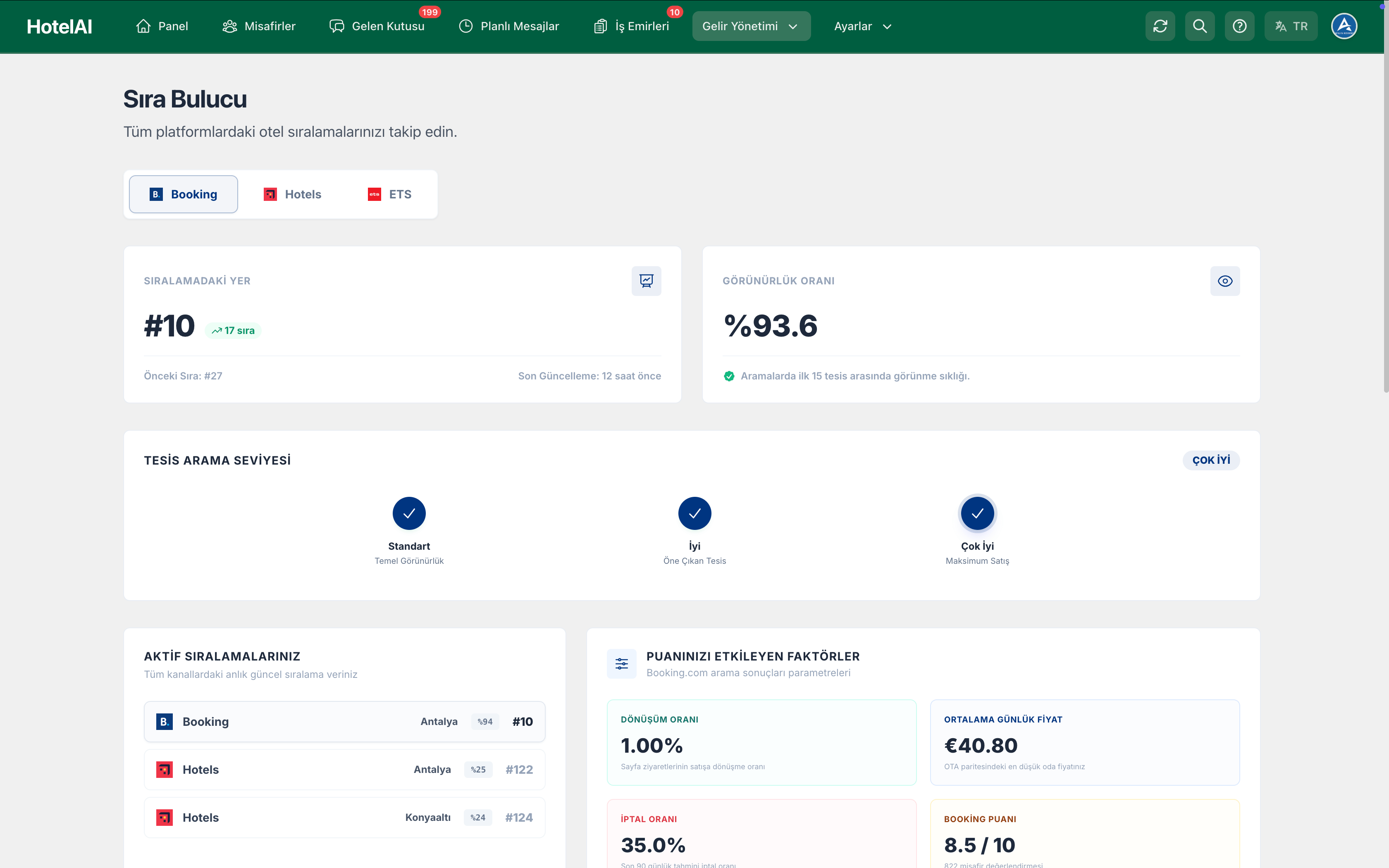Open the search magnifier icon
The image size is (1389, 868).
coord(1200,26)
